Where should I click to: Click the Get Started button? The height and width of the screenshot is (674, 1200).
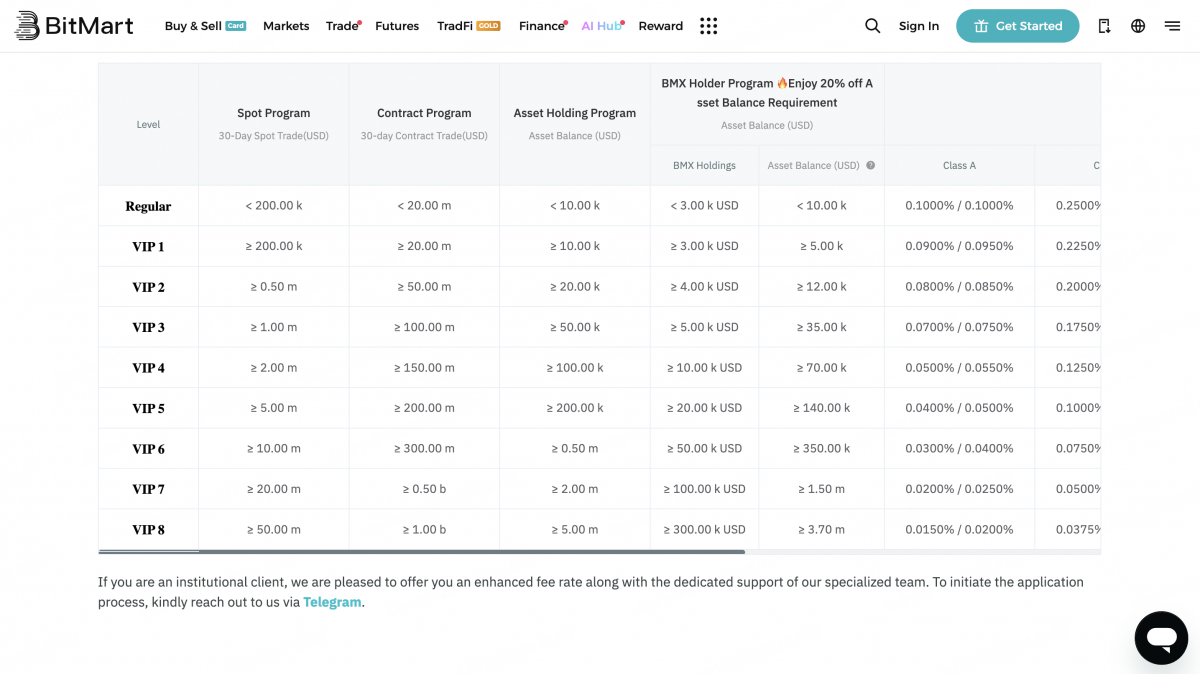[x=1017, y=26]
